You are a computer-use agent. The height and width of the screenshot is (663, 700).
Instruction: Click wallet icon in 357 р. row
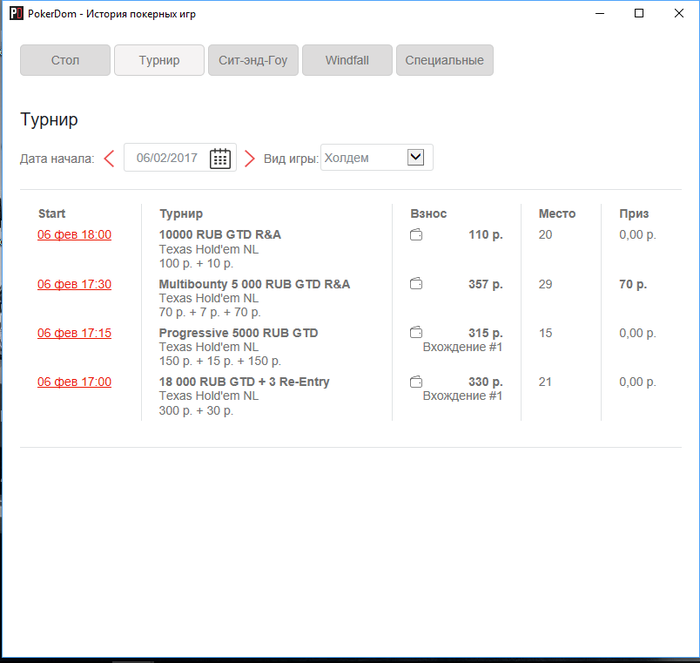[x=416, y=284]
